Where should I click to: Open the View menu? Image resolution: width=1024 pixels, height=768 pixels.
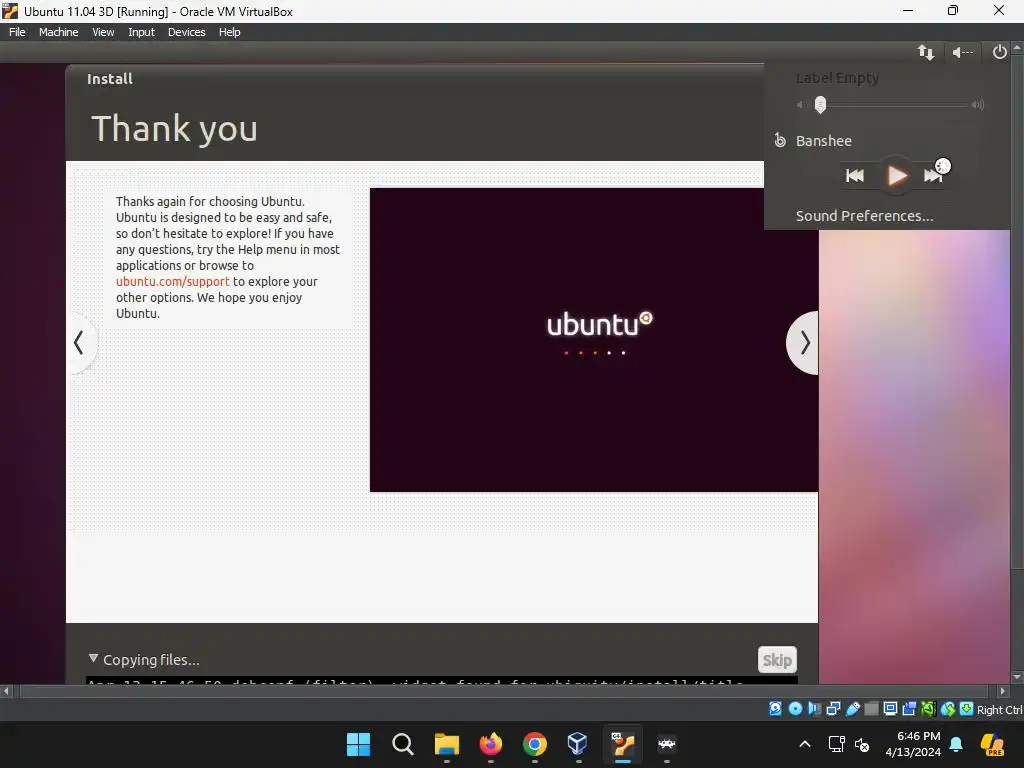(x=103, y=32)
